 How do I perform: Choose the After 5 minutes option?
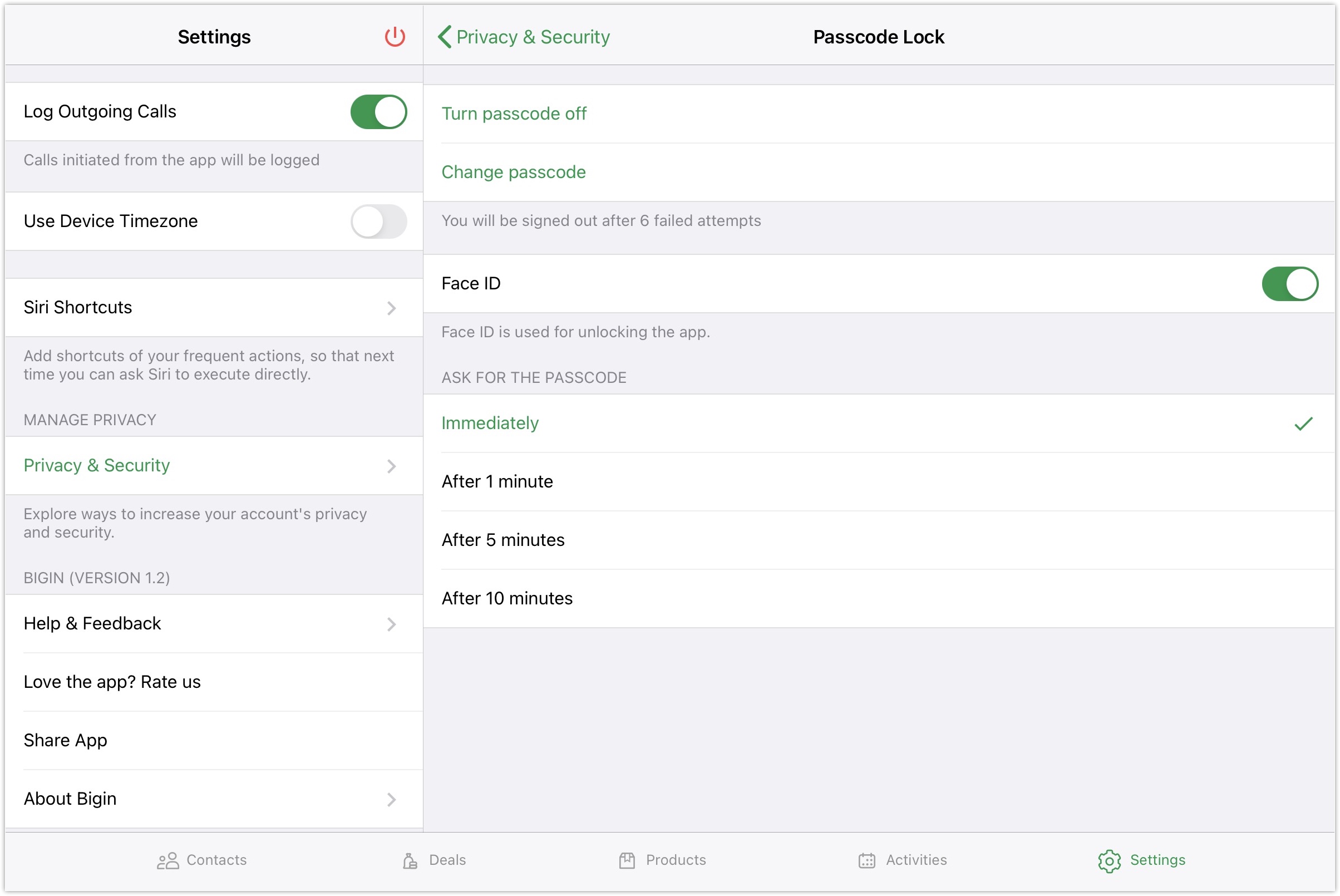tap(503, 540)
